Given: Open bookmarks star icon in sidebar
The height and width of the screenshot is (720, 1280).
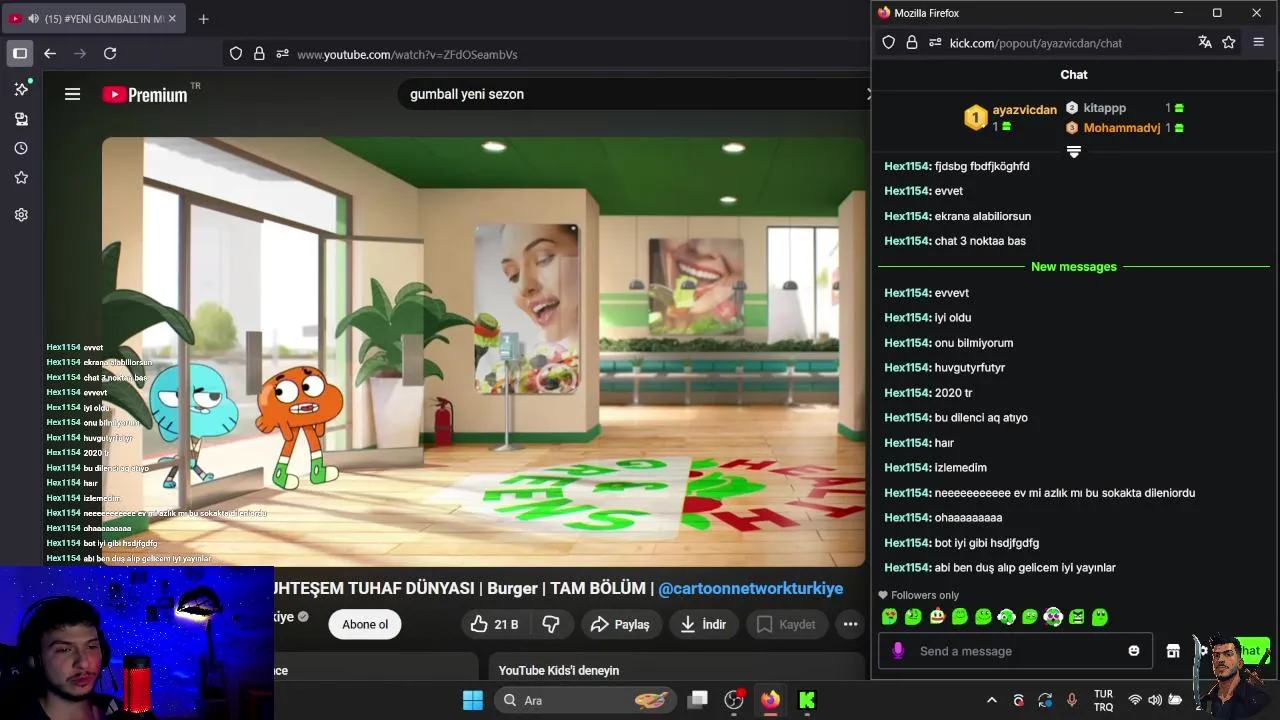Looking at the screenshot, I should click(x=21, y=177).
